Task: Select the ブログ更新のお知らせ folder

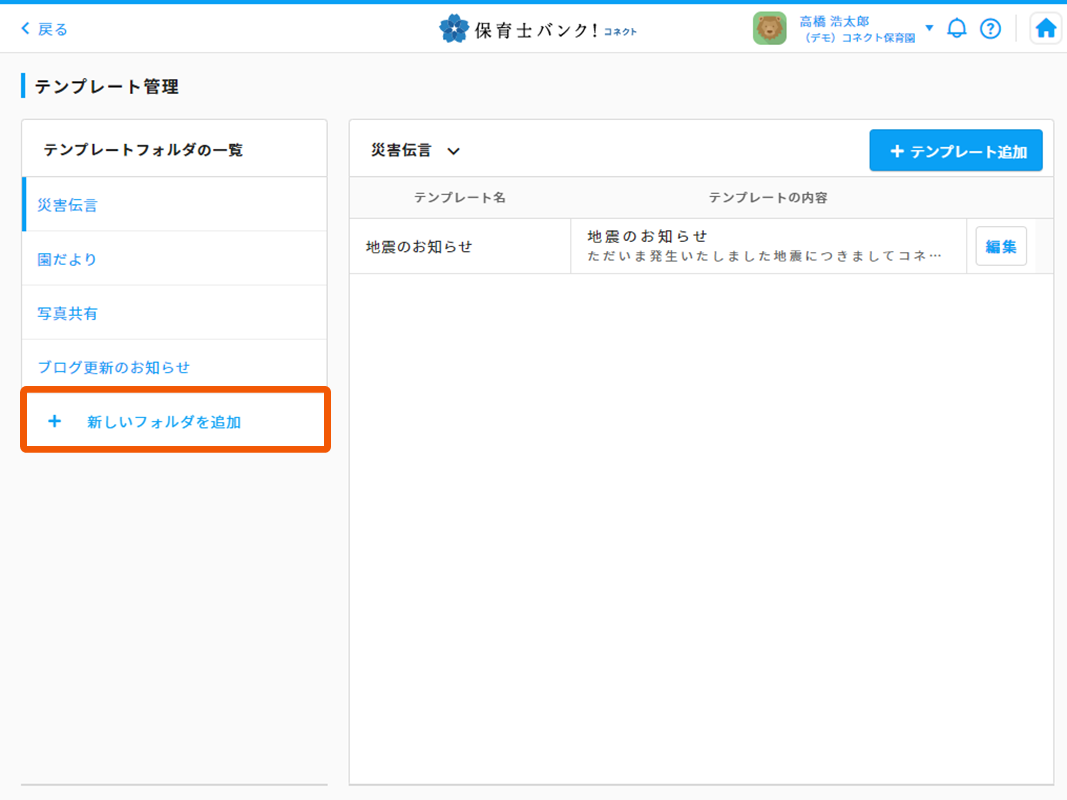Action: (x=114, y=367)
